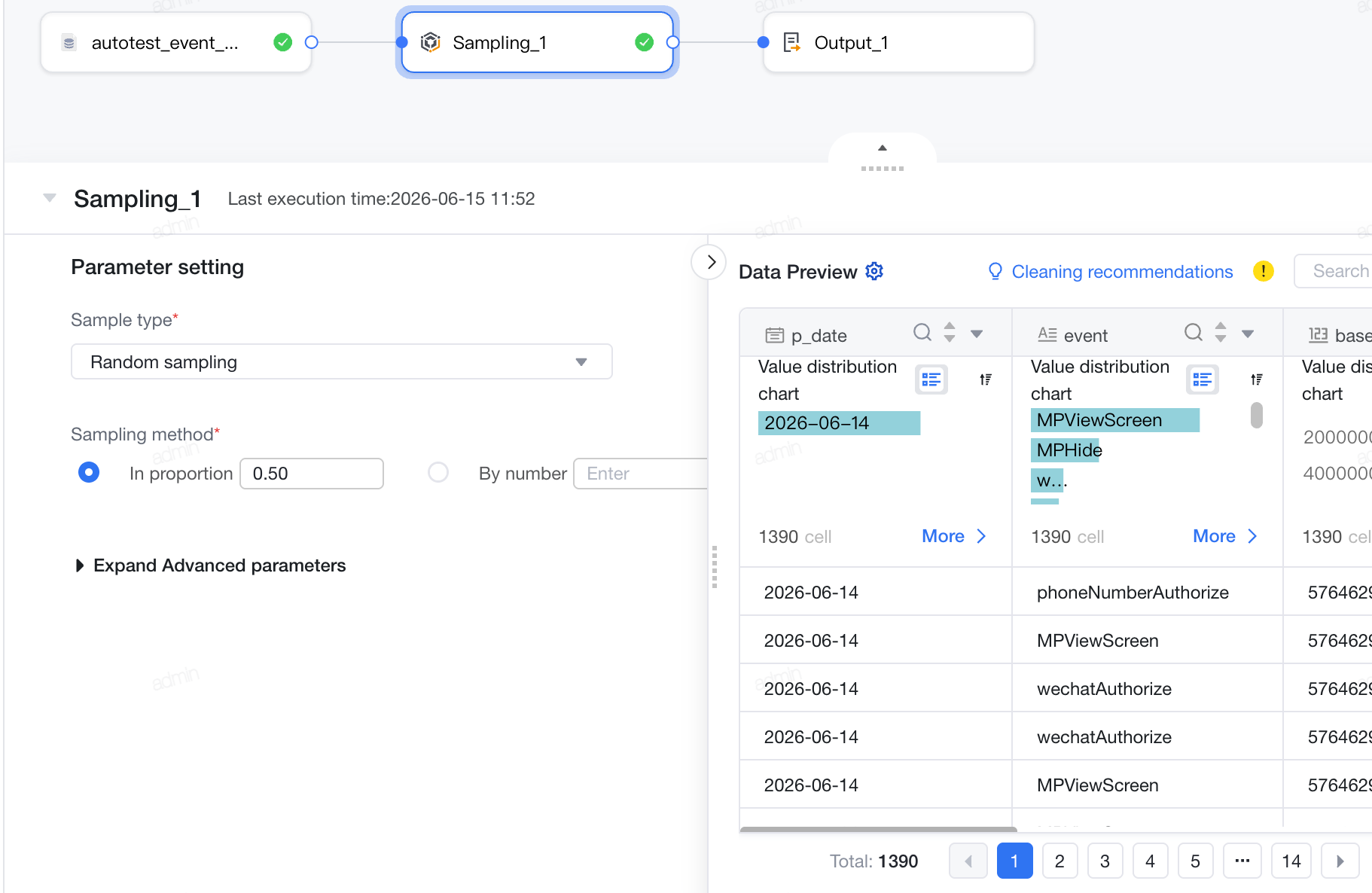1372x893 pixels.
Task: Click More under event distribution
Action: [1225, 536]
